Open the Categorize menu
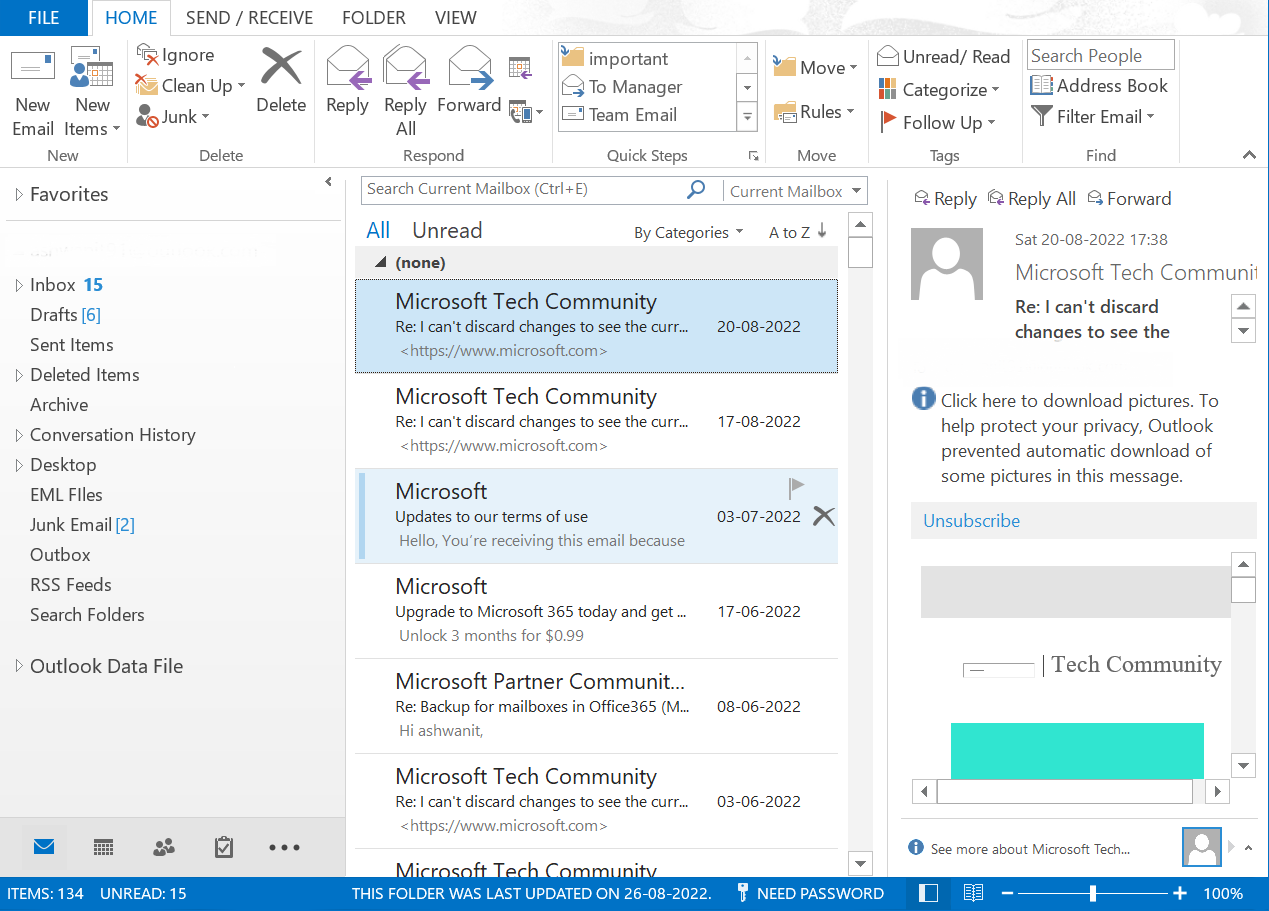The width and height of the screenshot is (1269, 911). point(939,90)
